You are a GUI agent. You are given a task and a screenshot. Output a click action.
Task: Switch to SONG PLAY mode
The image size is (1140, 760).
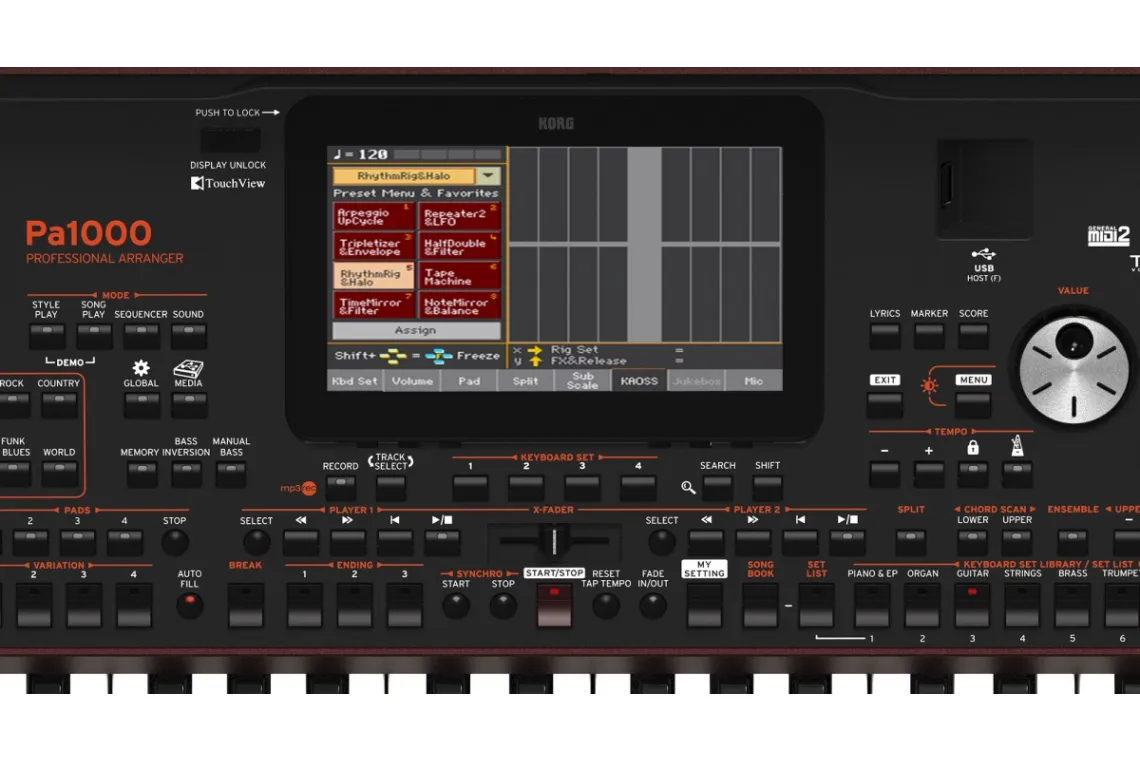point(94,336)
